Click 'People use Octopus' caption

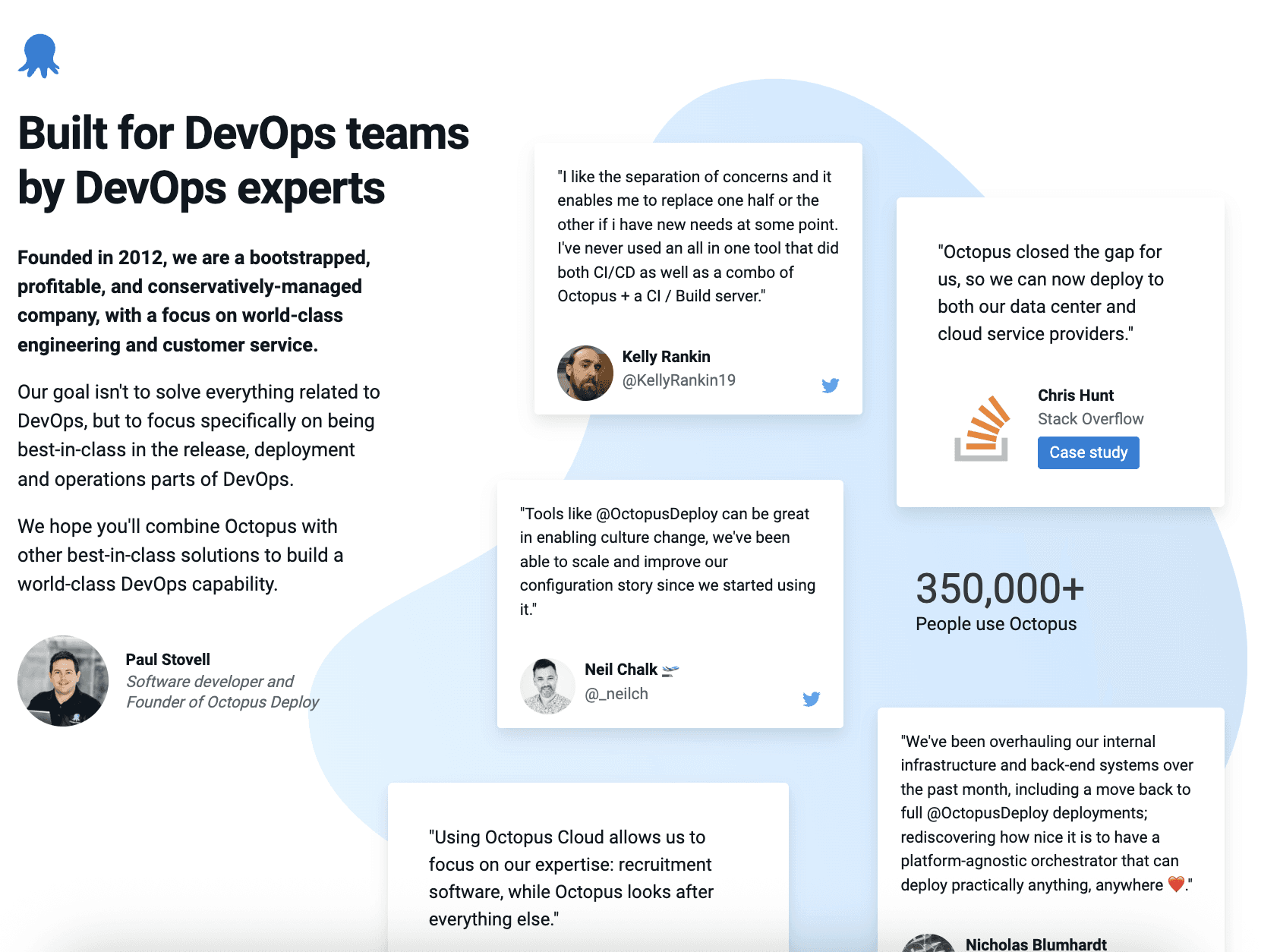996,624
